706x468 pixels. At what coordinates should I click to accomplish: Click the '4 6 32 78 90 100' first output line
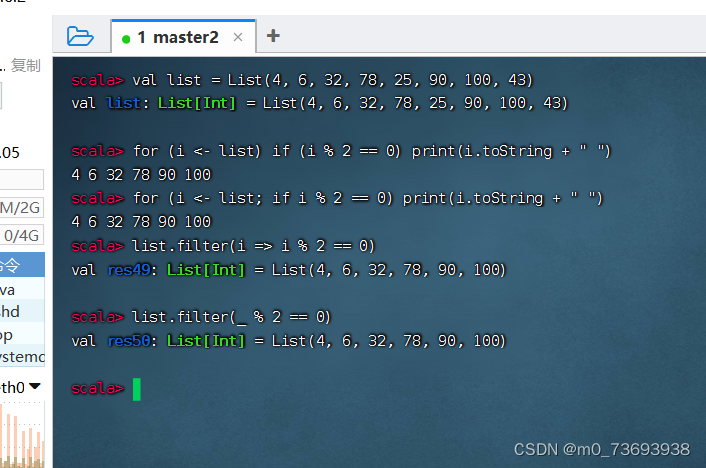[x=141, y=175]
